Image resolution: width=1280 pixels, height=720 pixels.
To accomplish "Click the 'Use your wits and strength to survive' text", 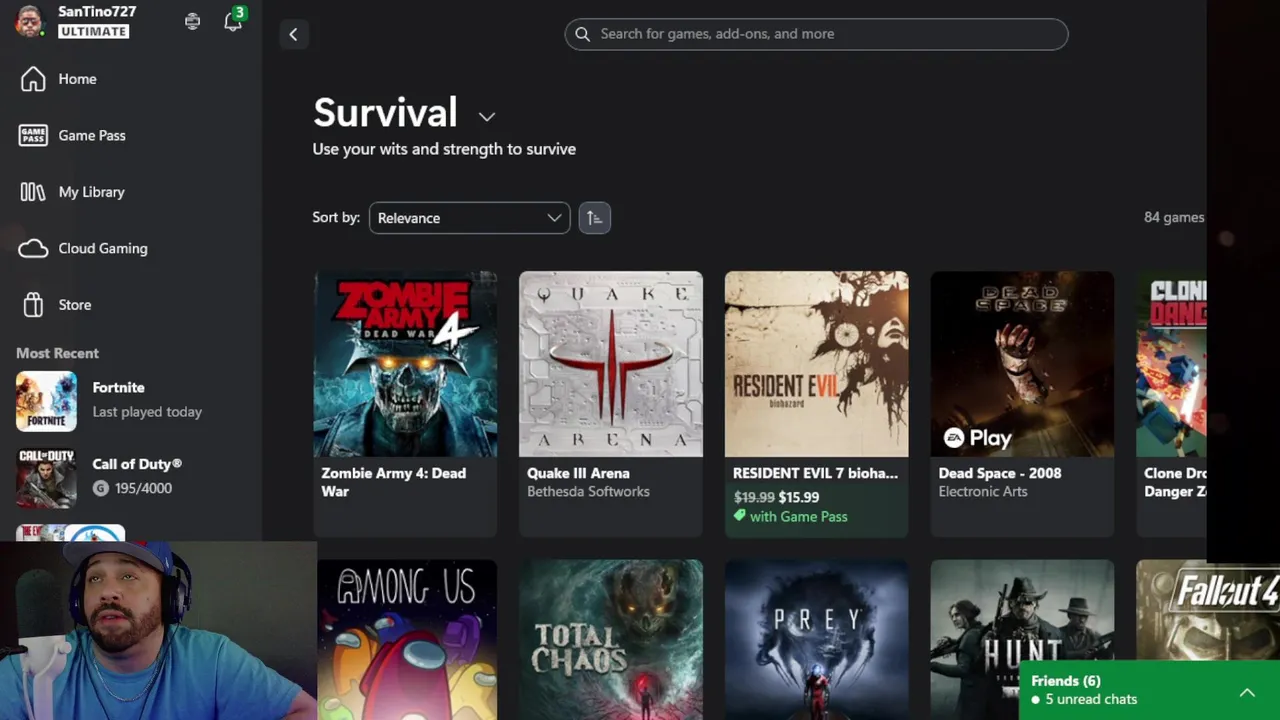I will pyautogui.click(x=444, y=149).
